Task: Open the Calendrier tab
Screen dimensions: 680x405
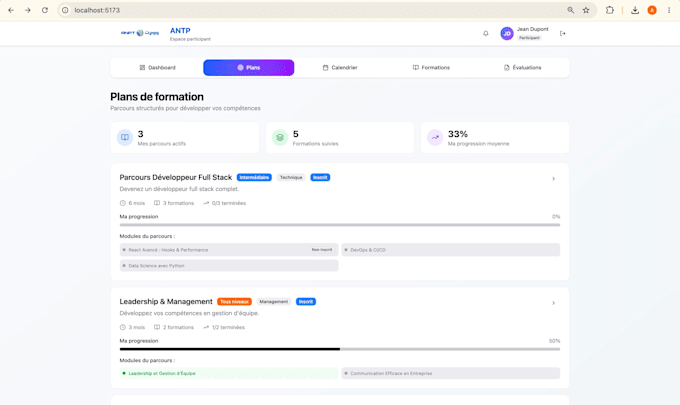Action: 340,68
